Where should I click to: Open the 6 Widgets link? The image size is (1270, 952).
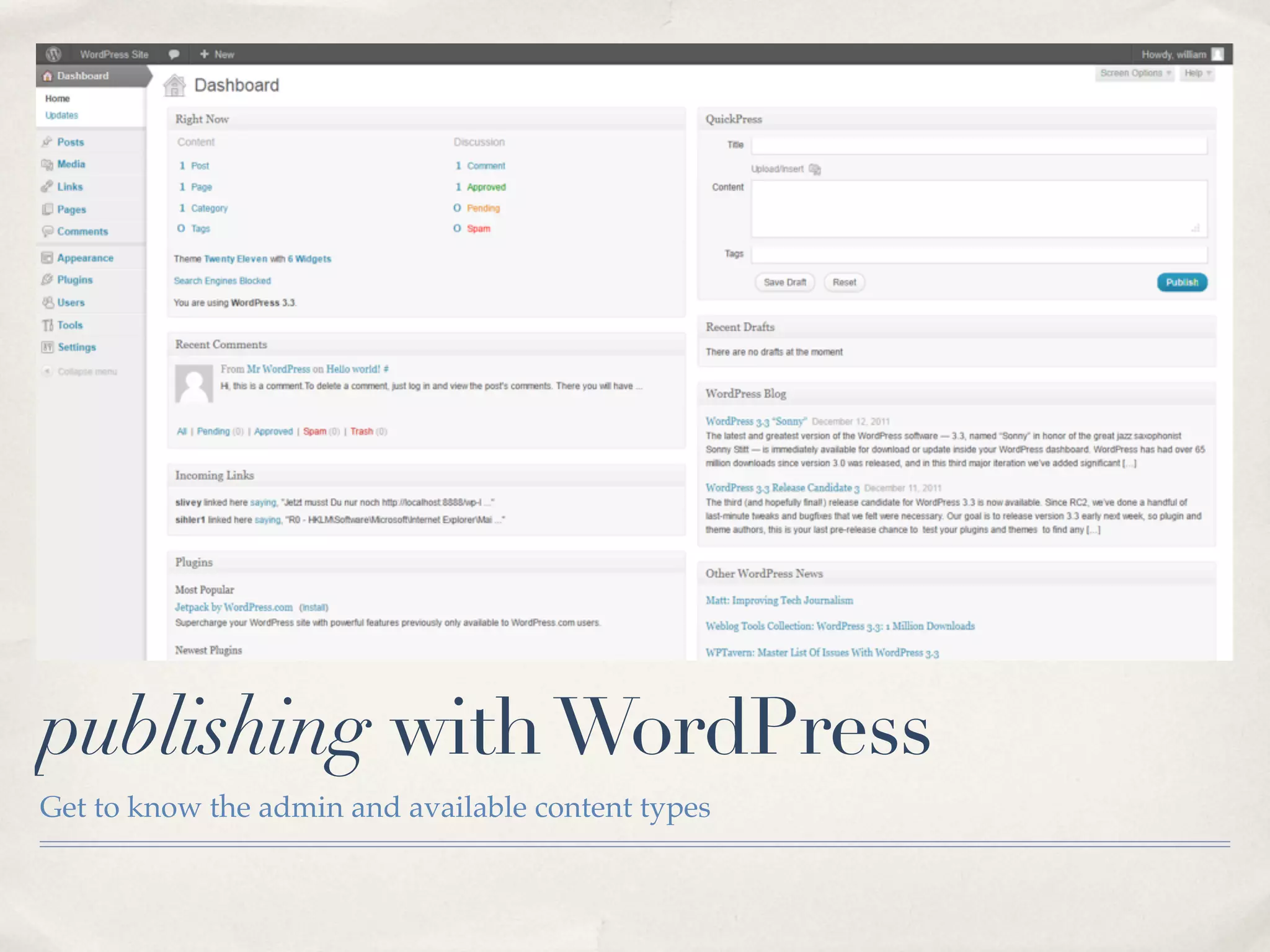pyautogui.click(x=309, y=259)
